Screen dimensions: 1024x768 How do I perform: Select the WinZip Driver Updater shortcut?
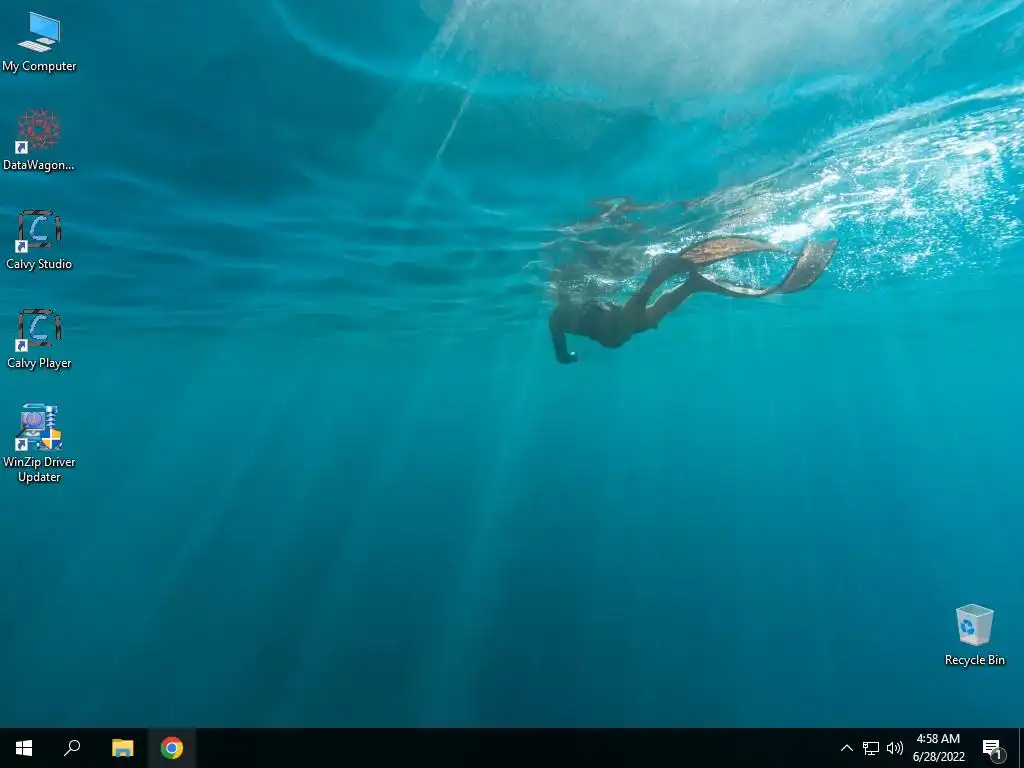point(39,444)
